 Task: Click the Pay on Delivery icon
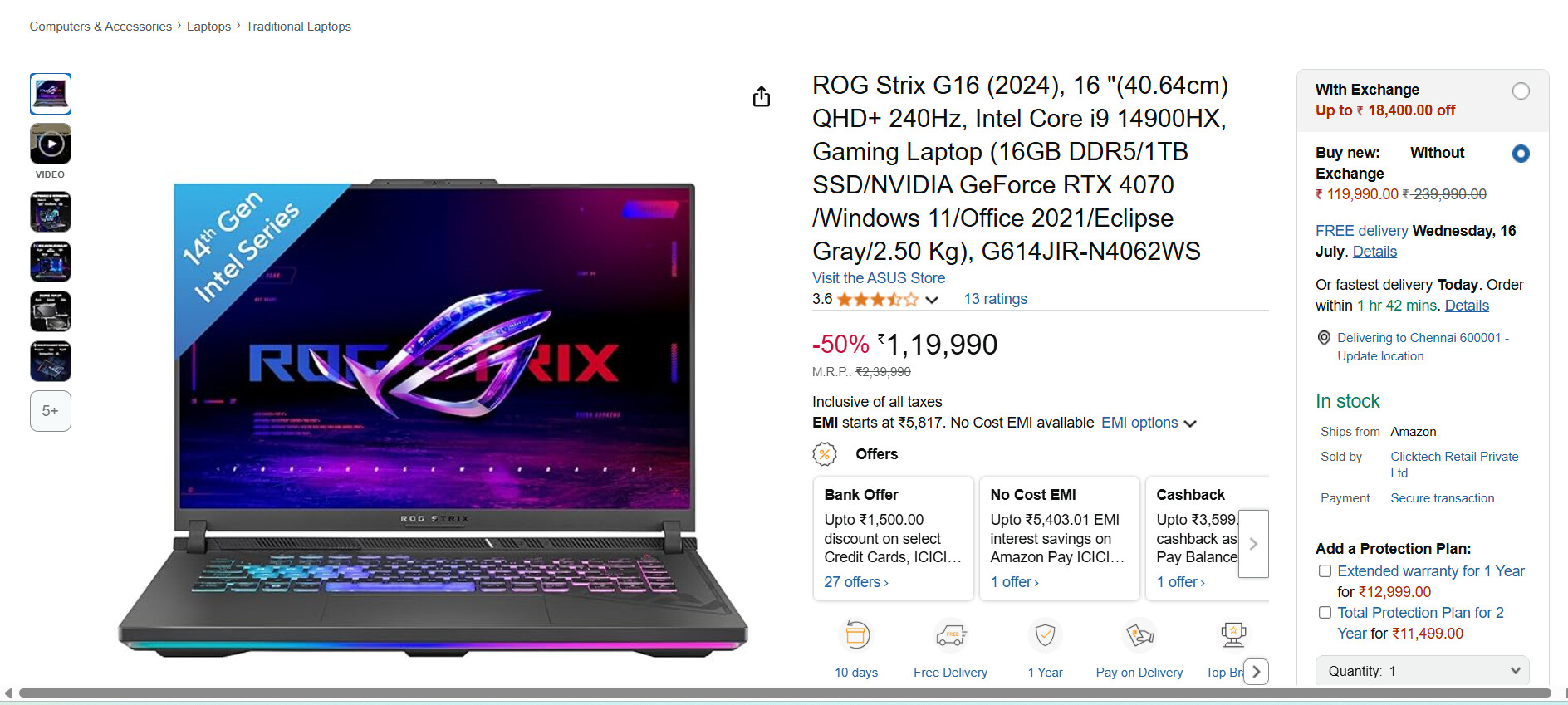click(x=1139, y=635)
